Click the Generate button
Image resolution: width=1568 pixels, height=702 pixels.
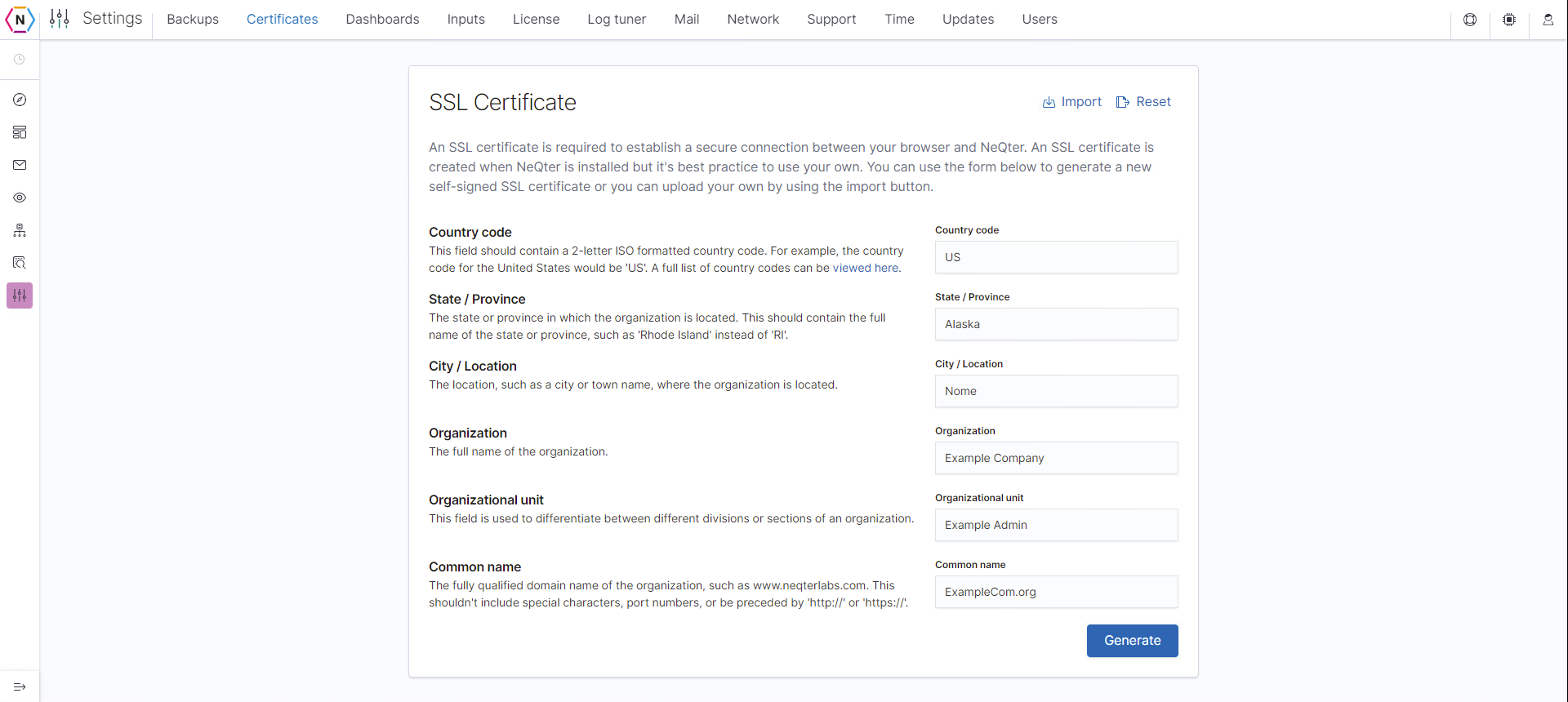click(x=1132, y=641)
